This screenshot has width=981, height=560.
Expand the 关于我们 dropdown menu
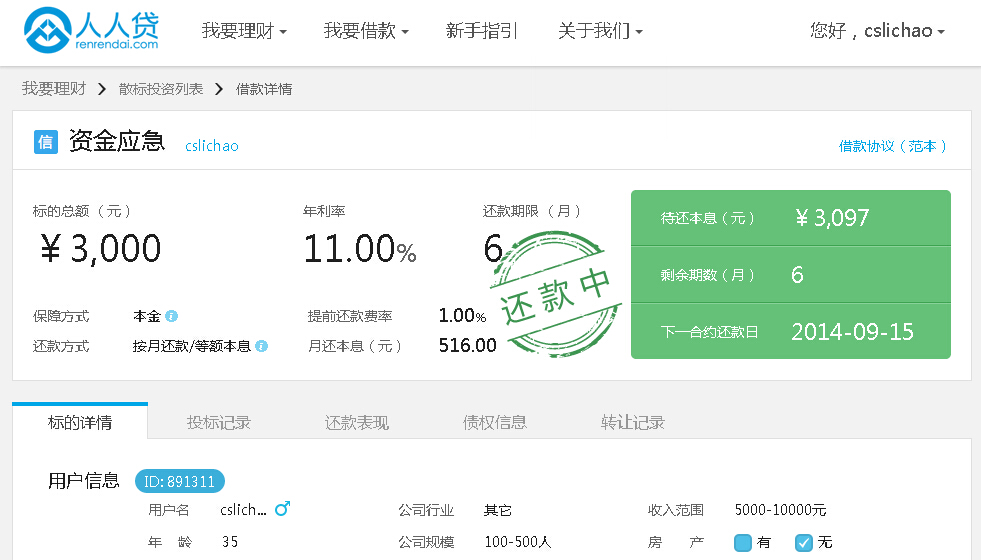[600, 31]
